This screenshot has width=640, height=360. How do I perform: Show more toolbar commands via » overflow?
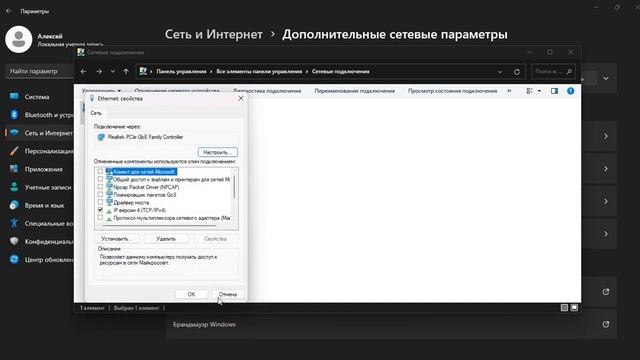tap(509, 91)
